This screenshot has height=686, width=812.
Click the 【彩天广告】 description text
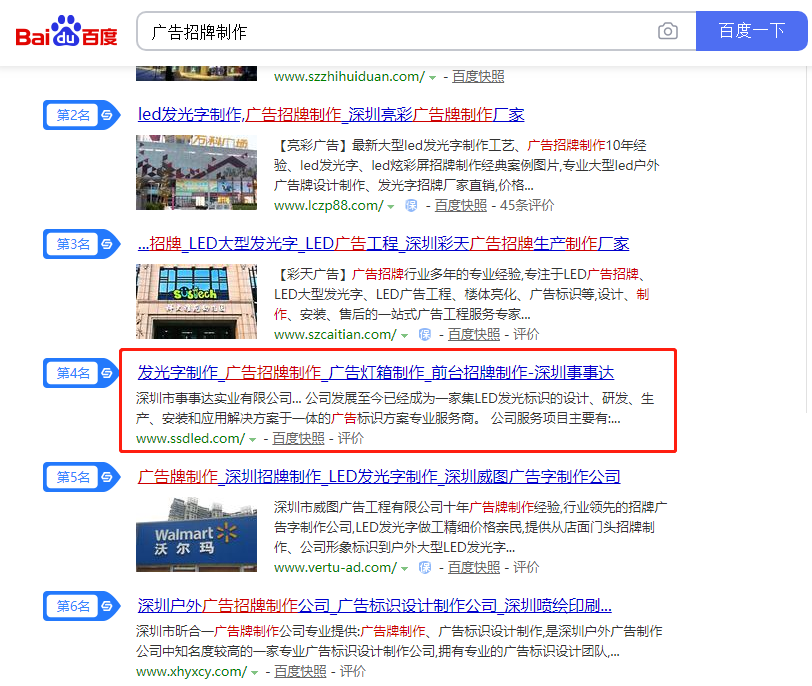461,294
